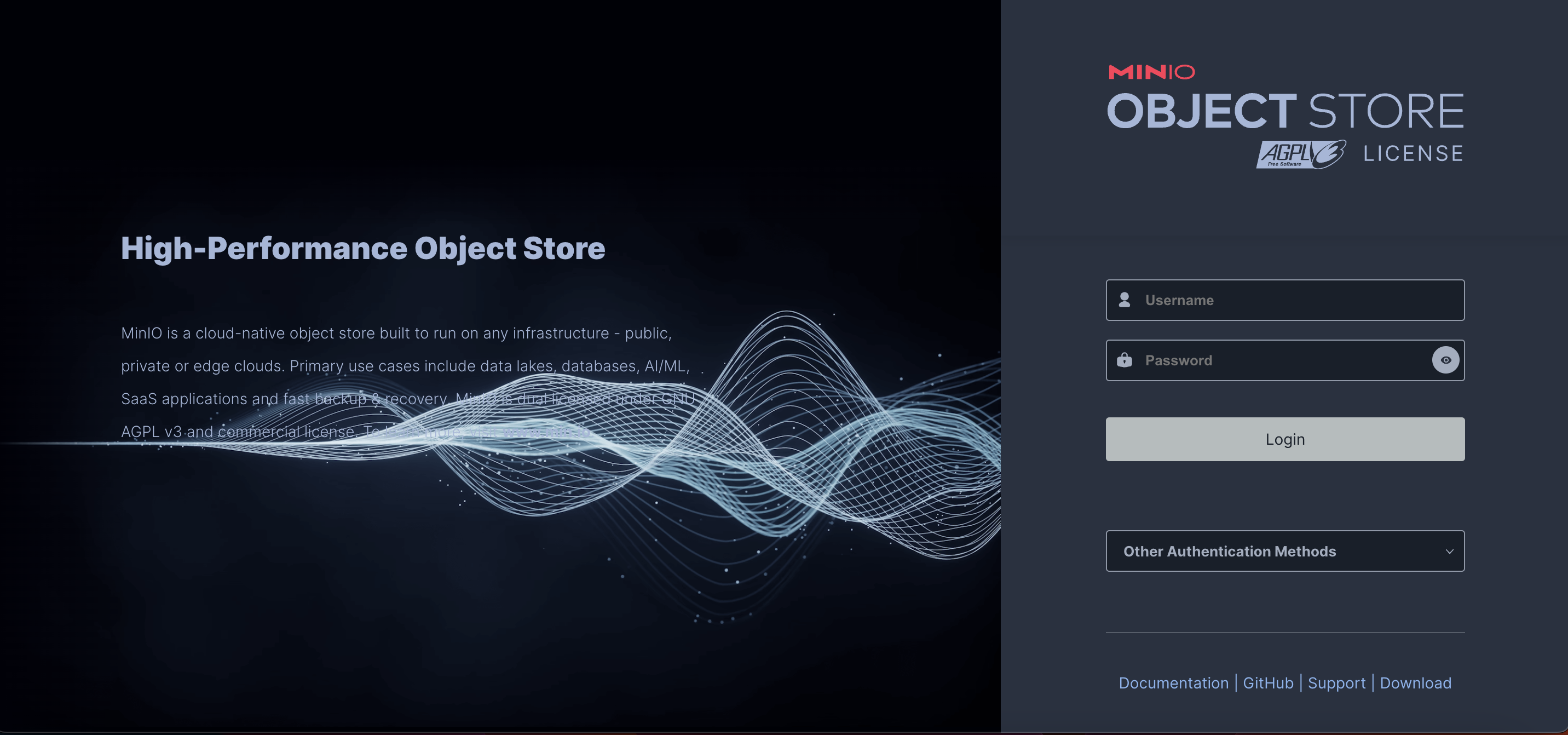This screenshot has width=1568, height=735.
Task: Click the High-Performance Object Store heading
Action: [363, 248]
